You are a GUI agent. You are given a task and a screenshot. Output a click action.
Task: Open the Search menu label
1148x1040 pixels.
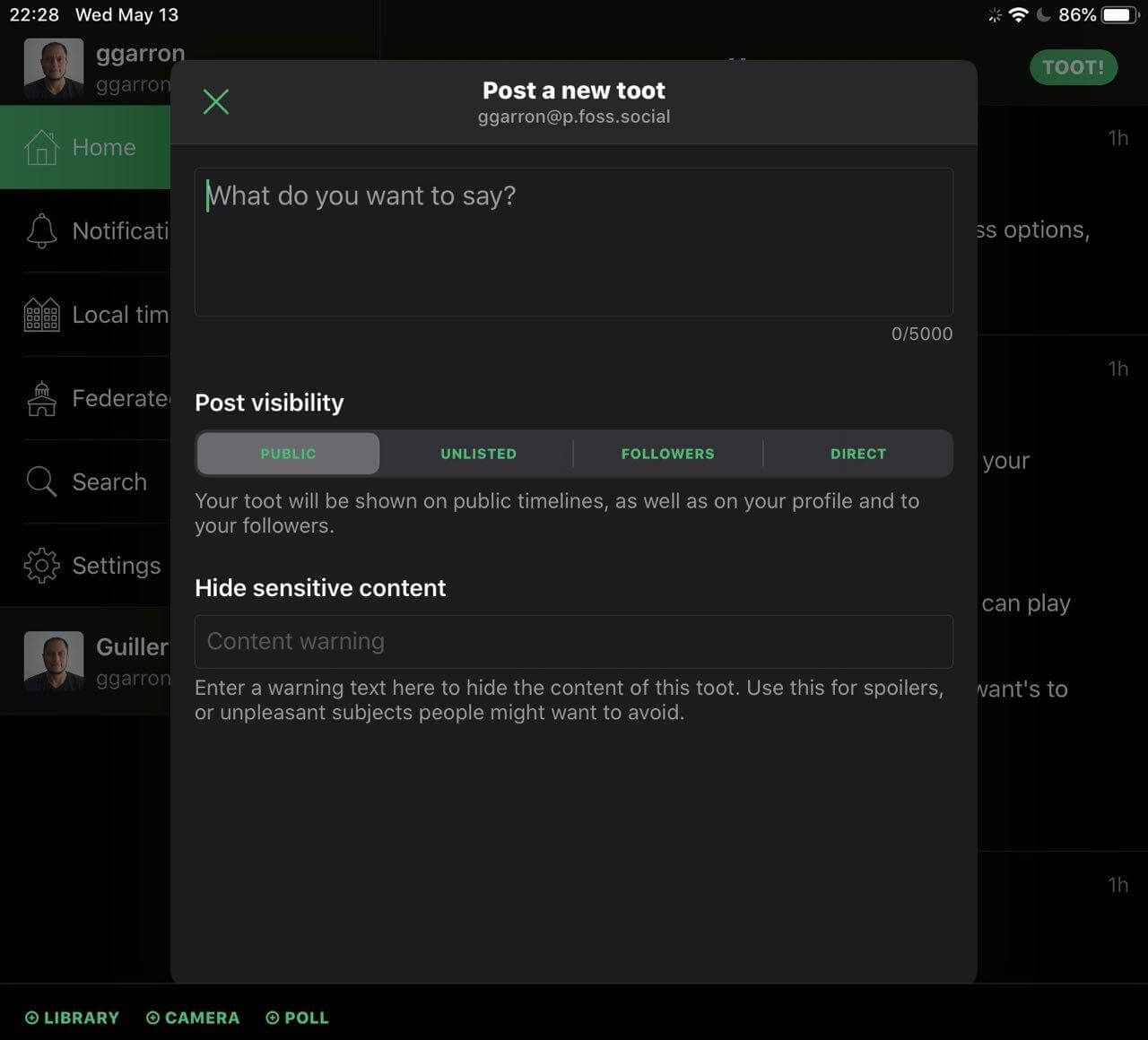pyautogui.click(x=109, y=481)
